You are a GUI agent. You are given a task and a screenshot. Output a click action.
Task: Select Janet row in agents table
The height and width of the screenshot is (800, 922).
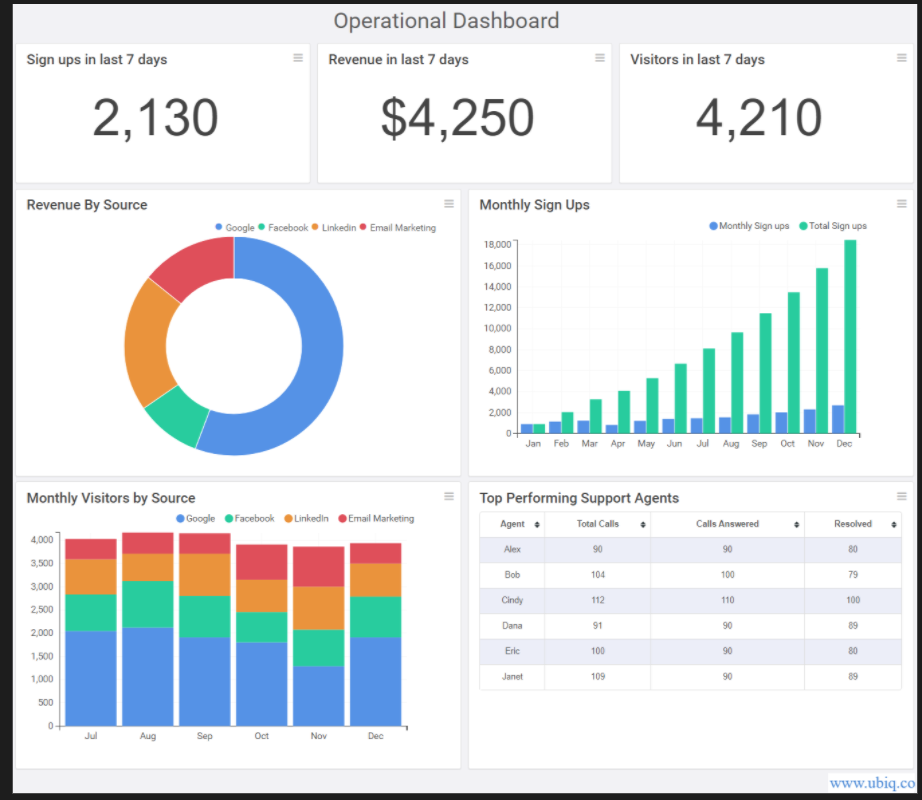click(690, 677)
